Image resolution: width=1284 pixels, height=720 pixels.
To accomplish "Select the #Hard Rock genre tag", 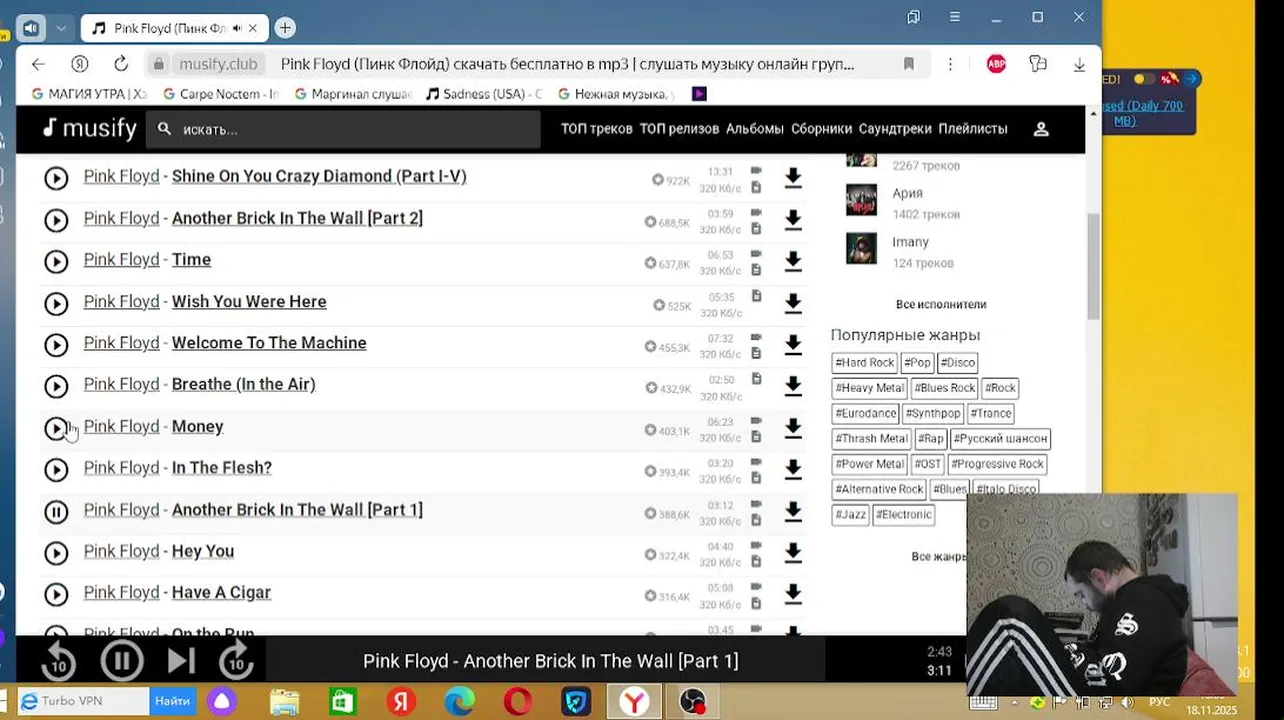I will coord(865,363).
